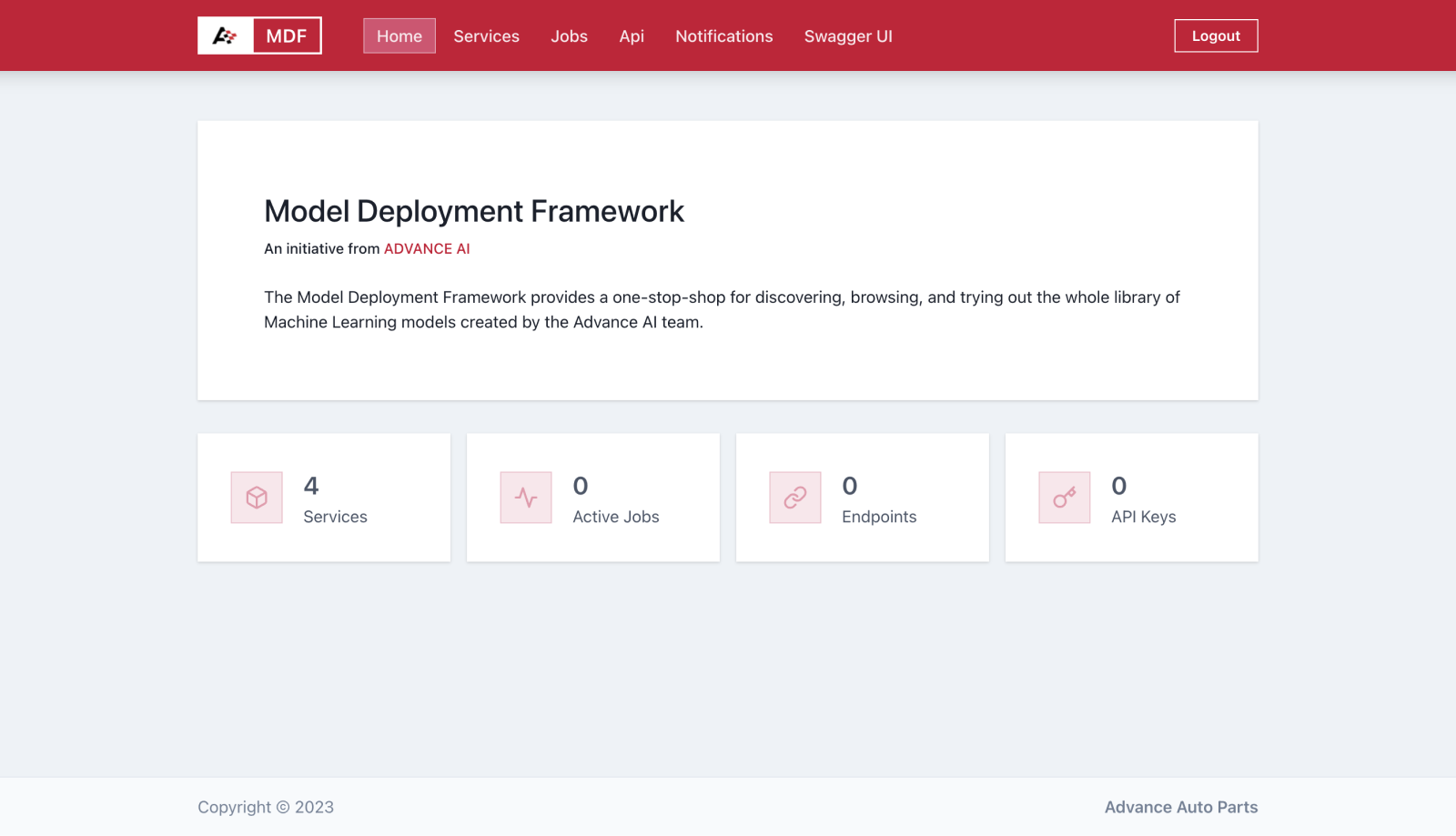The height and width of the screenshot is (836, 1456).
Task: Click the Active Jobs stat card
Action: 592,498
